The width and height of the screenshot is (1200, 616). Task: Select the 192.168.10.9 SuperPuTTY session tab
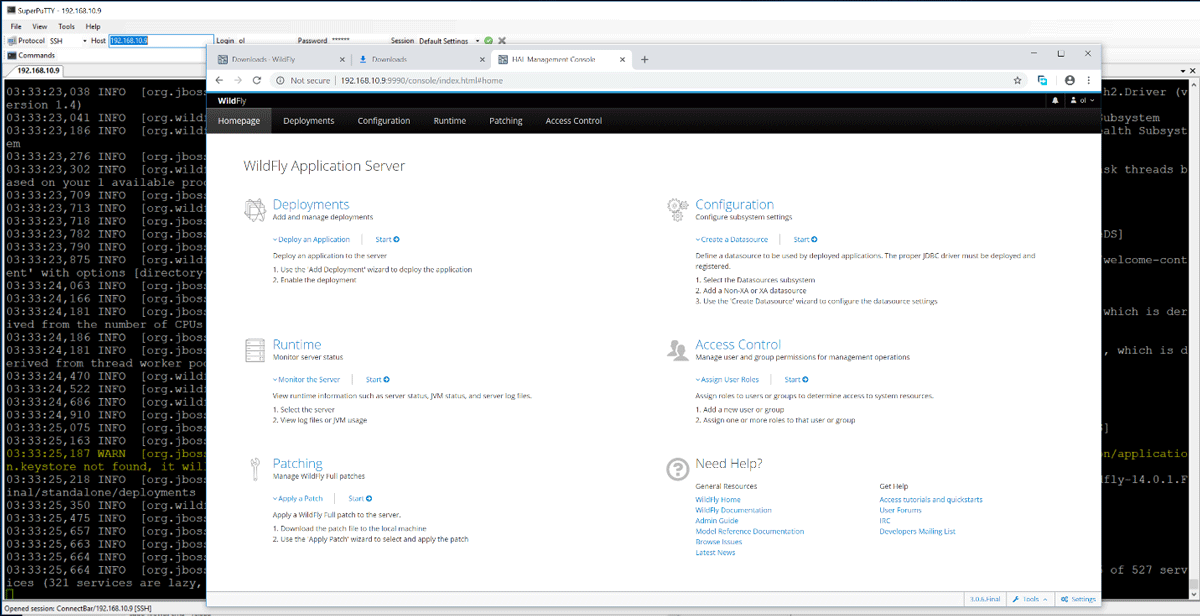tap(38, 71)
